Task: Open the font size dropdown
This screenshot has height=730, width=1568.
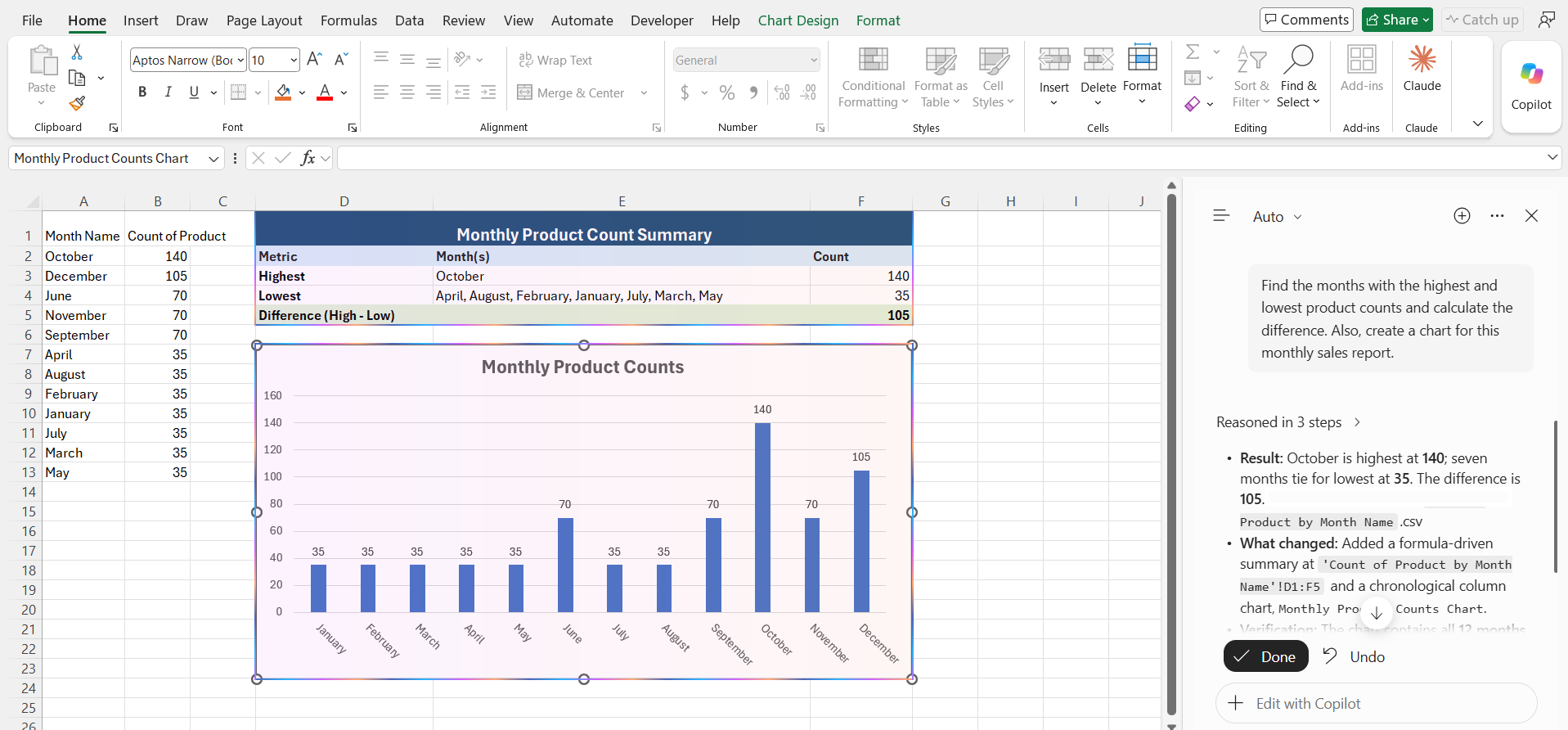Action: (294, 60)
